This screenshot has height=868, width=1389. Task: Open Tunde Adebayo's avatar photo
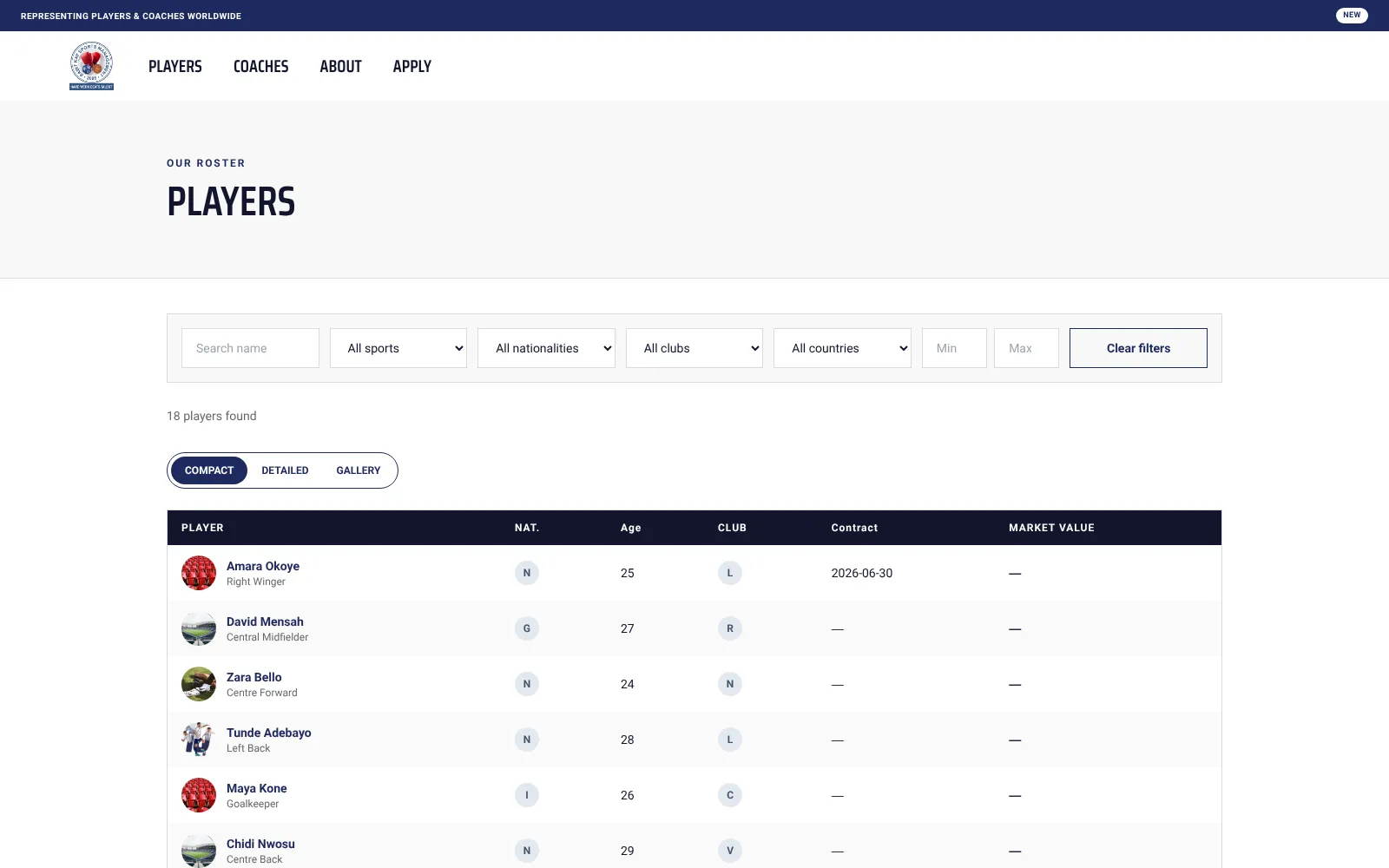point(199,740)
